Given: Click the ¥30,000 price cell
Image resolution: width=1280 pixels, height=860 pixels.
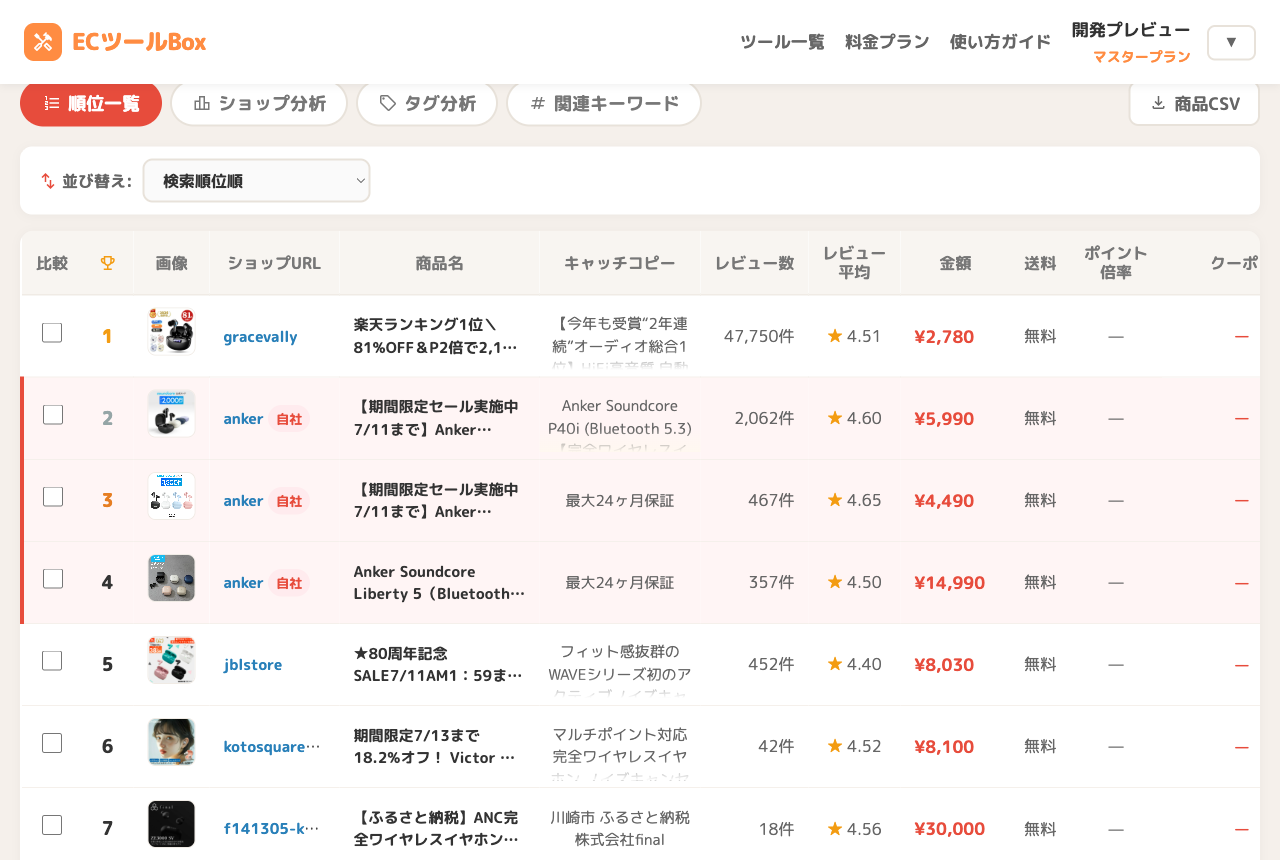Looking at the screenshot, I should [x=949, y=828].
